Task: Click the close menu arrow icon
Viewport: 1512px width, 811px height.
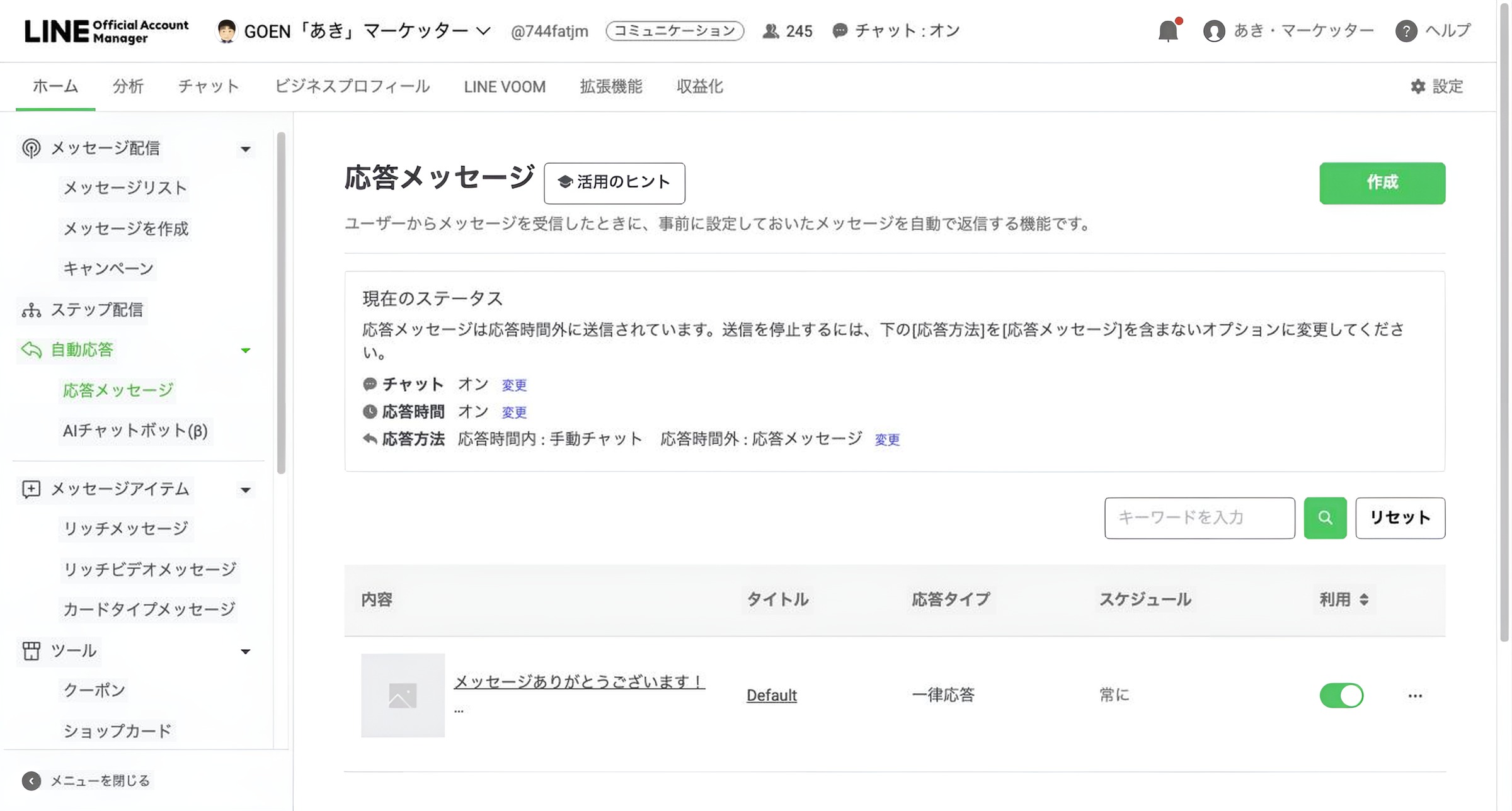Action: (x=31, y=781)
